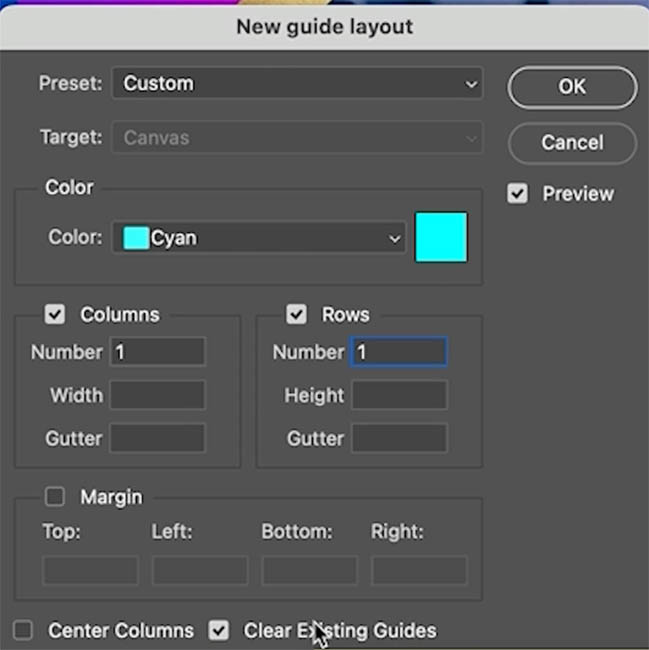Toggle the Preview checkbox

[517, 194]
